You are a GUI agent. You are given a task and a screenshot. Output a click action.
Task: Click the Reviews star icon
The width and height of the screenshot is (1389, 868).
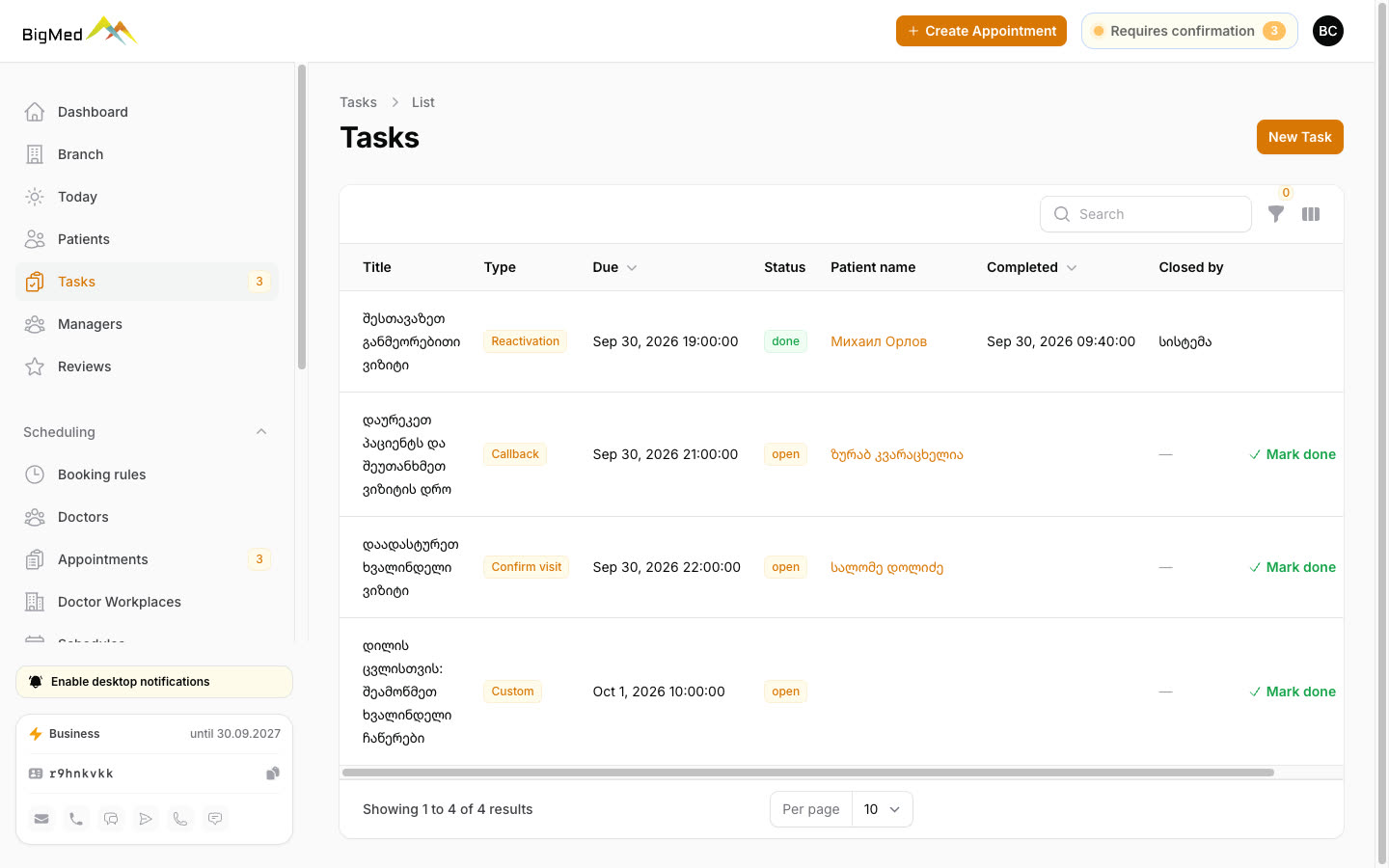[35, 366]
